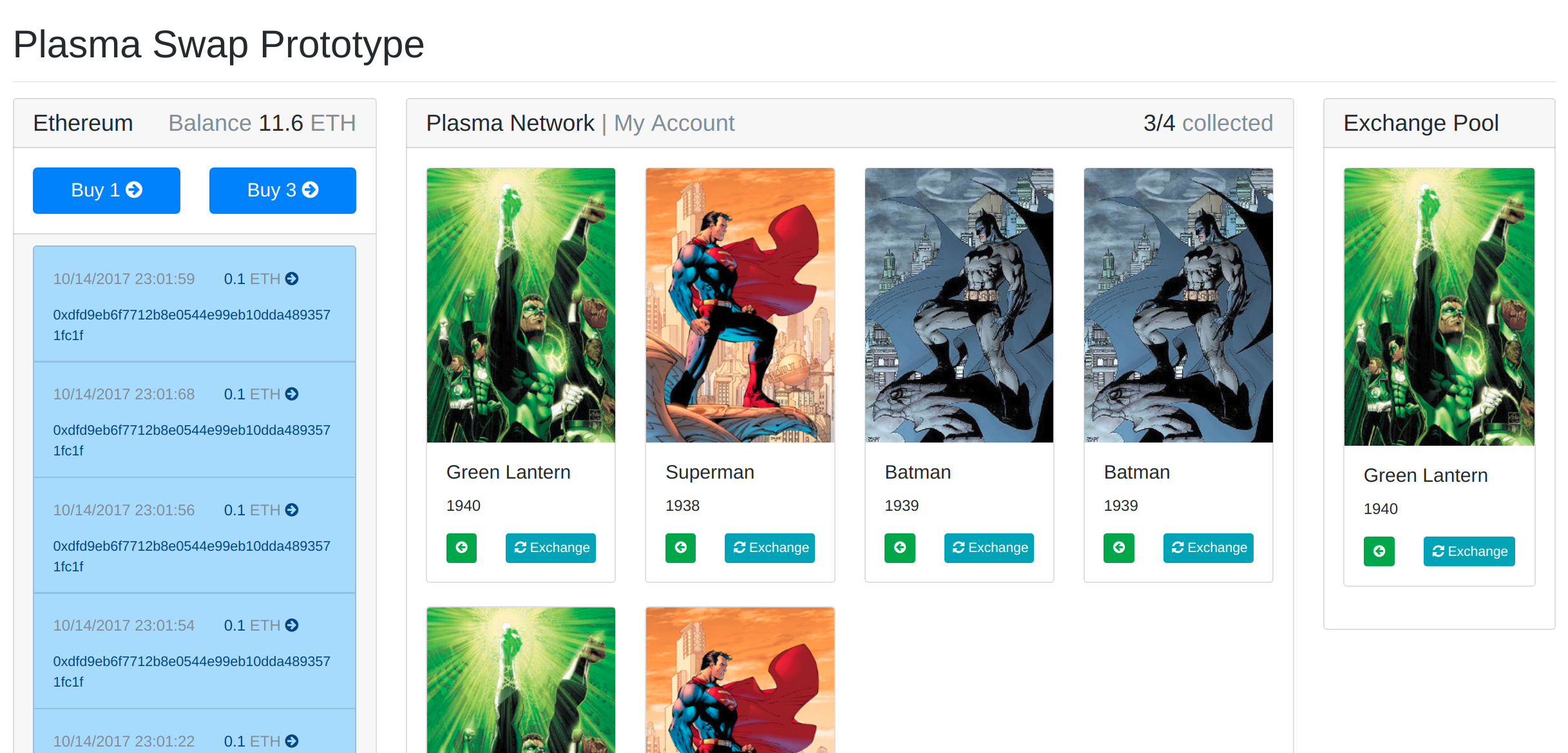
Task: Open the My Account heading link
Action: point(674,123)
